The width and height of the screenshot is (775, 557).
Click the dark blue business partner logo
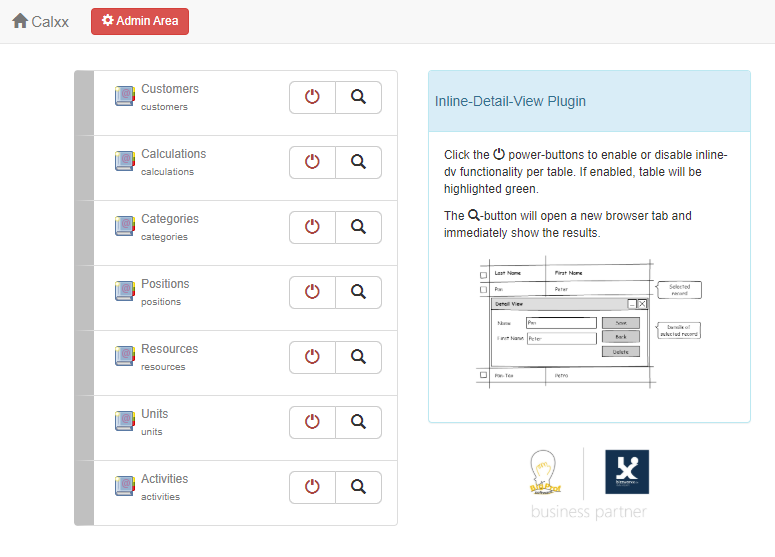tap(627, 472)
